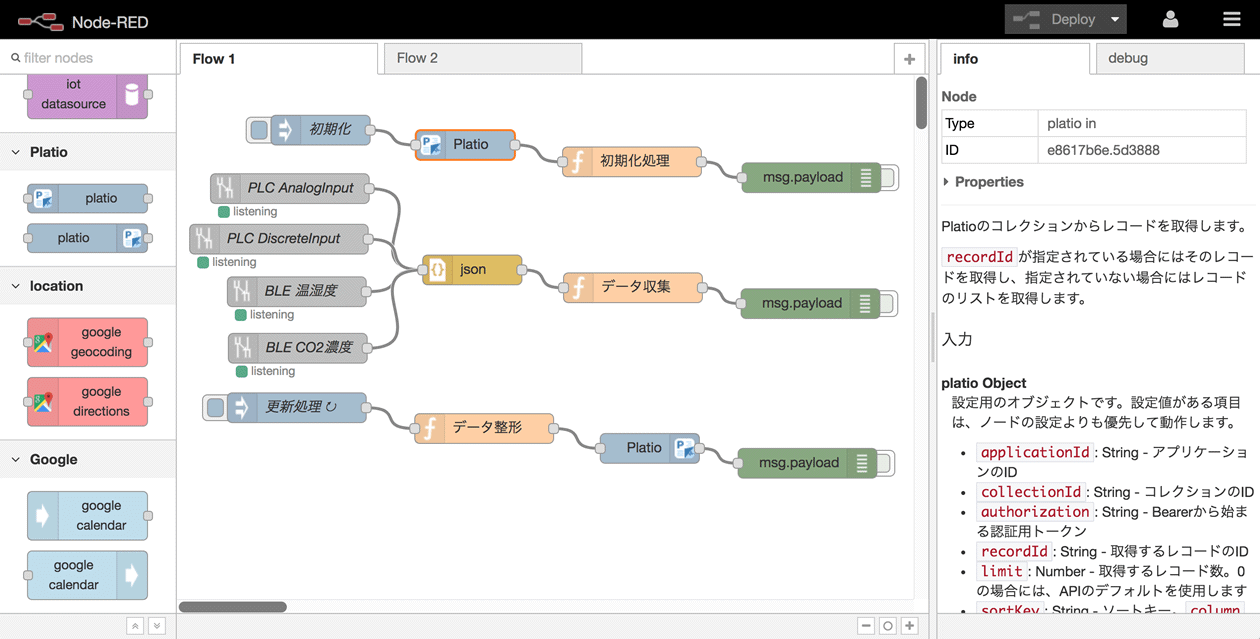Viewport: 1260px width, 639px height.
Task: Click the Deploy button
Action: pos(1060,19)
